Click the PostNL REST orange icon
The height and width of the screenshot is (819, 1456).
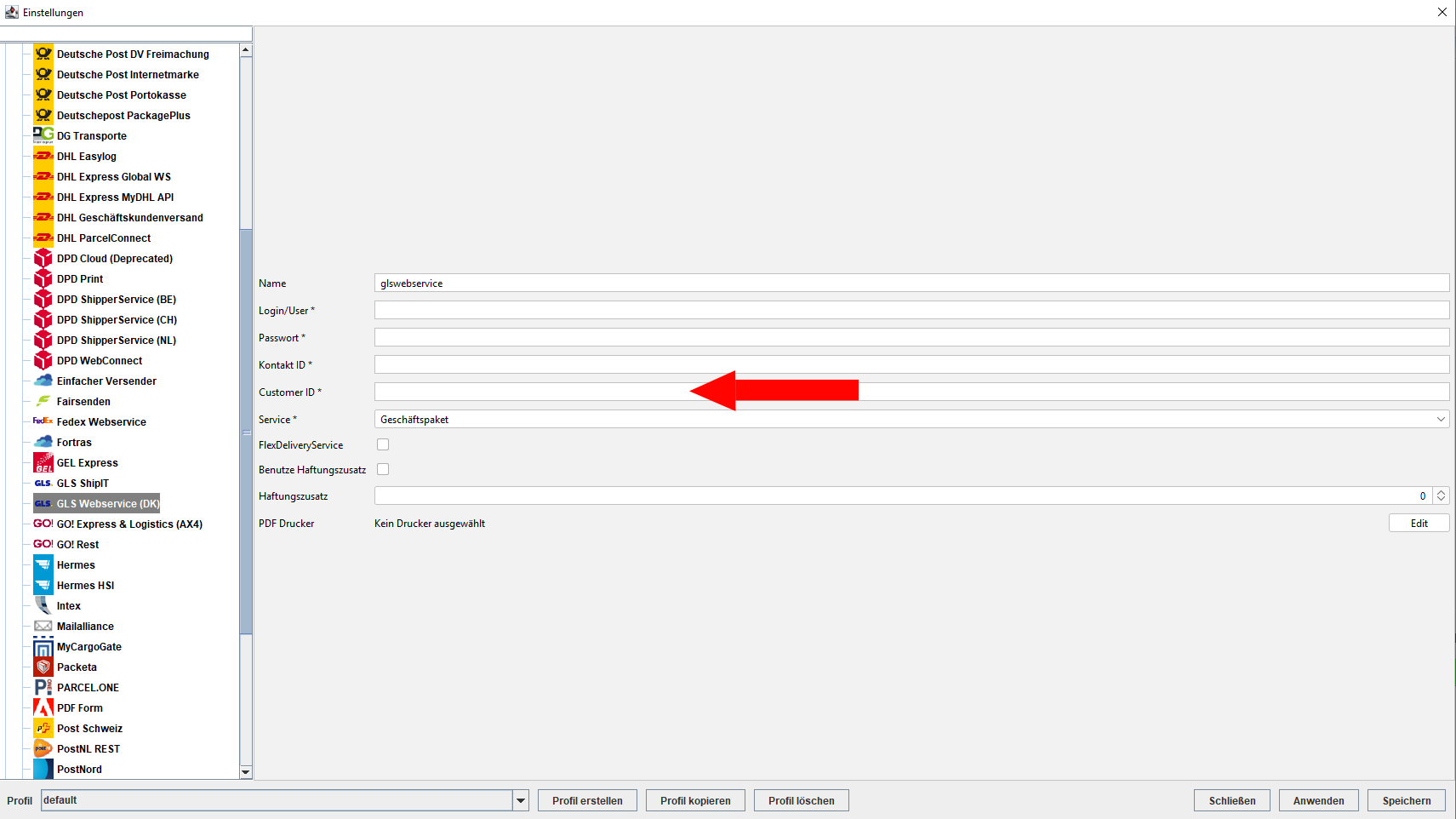coord(43,748)
